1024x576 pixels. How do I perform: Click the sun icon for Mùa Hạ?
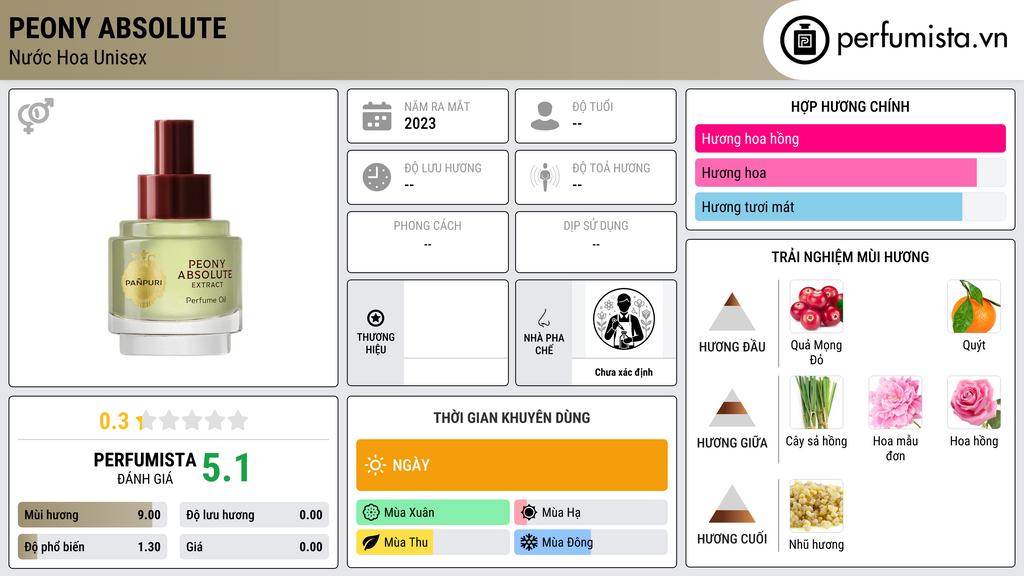tap(529, 513)
